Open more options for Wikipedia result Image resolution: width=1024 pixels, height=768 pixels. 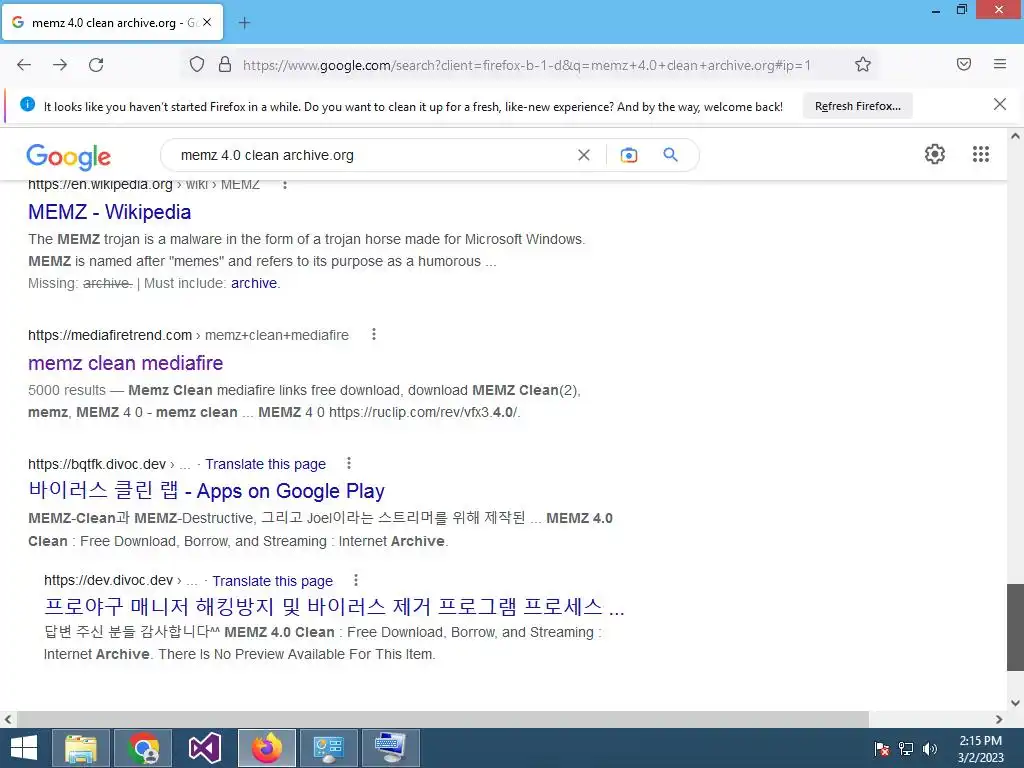pos(284,185)
